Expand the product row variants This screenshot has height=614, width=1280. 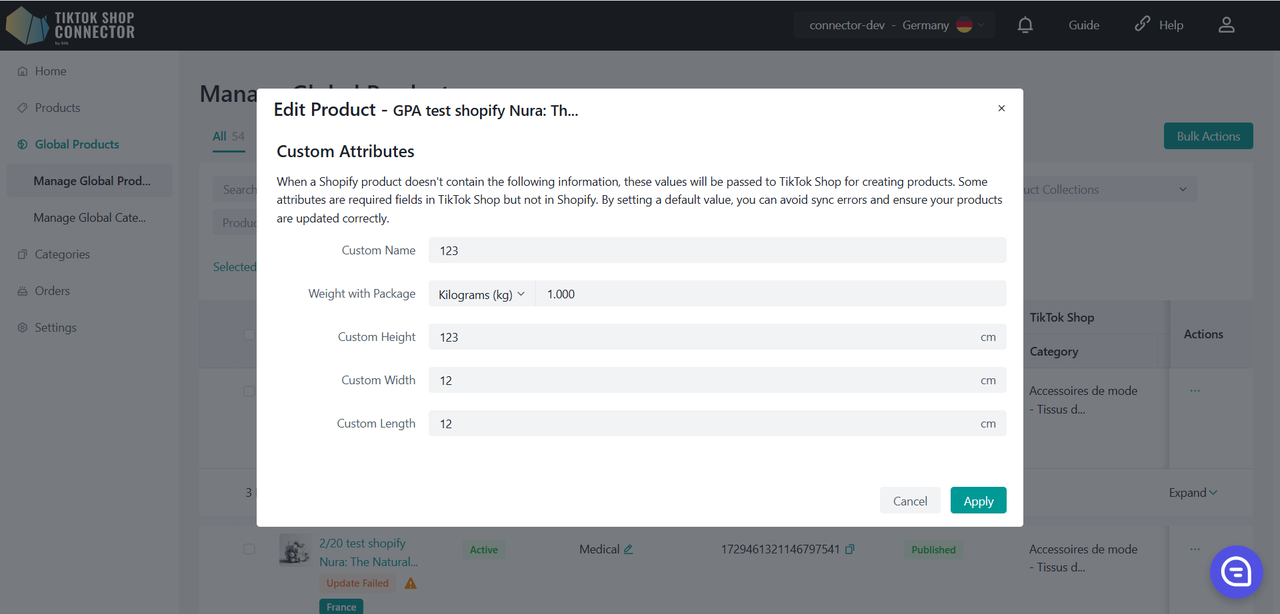(1193, 492)
